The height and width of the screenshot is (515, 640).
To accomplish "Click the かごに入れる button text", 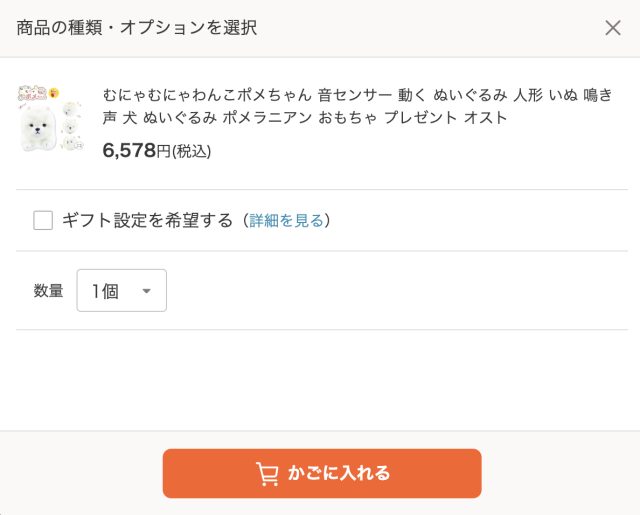I will 339,474.
